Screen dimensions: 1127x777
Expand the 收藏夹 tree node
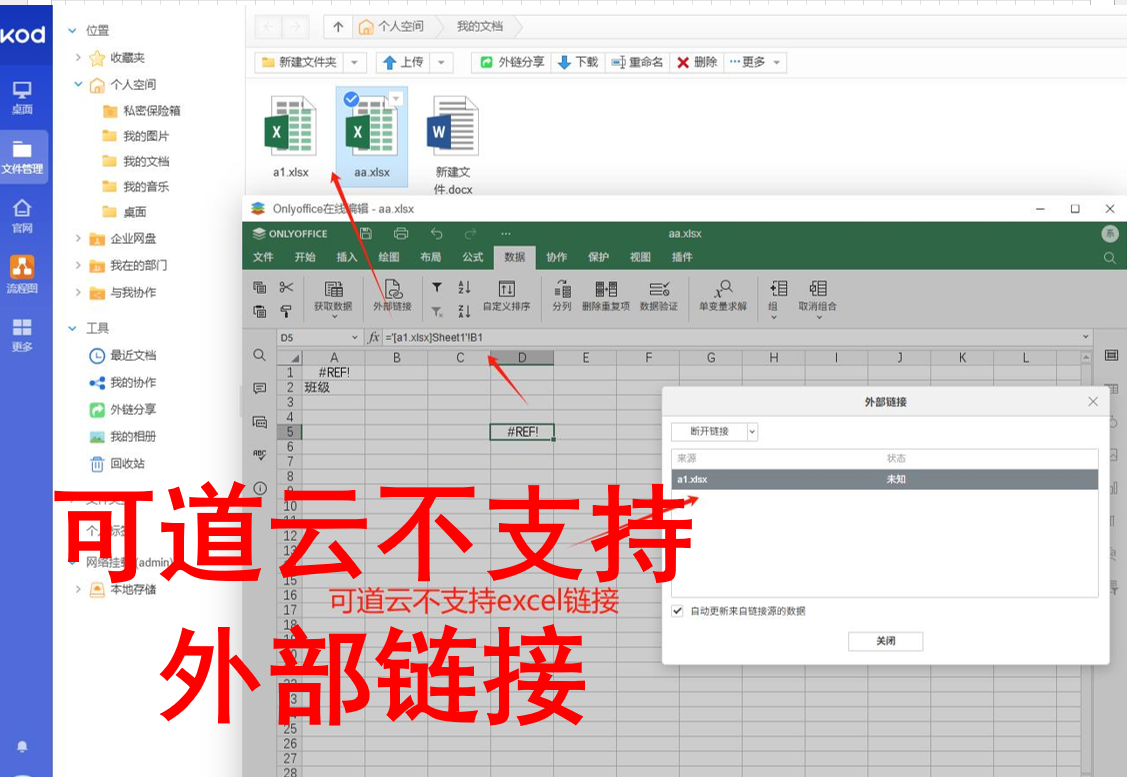pos(78,58)
